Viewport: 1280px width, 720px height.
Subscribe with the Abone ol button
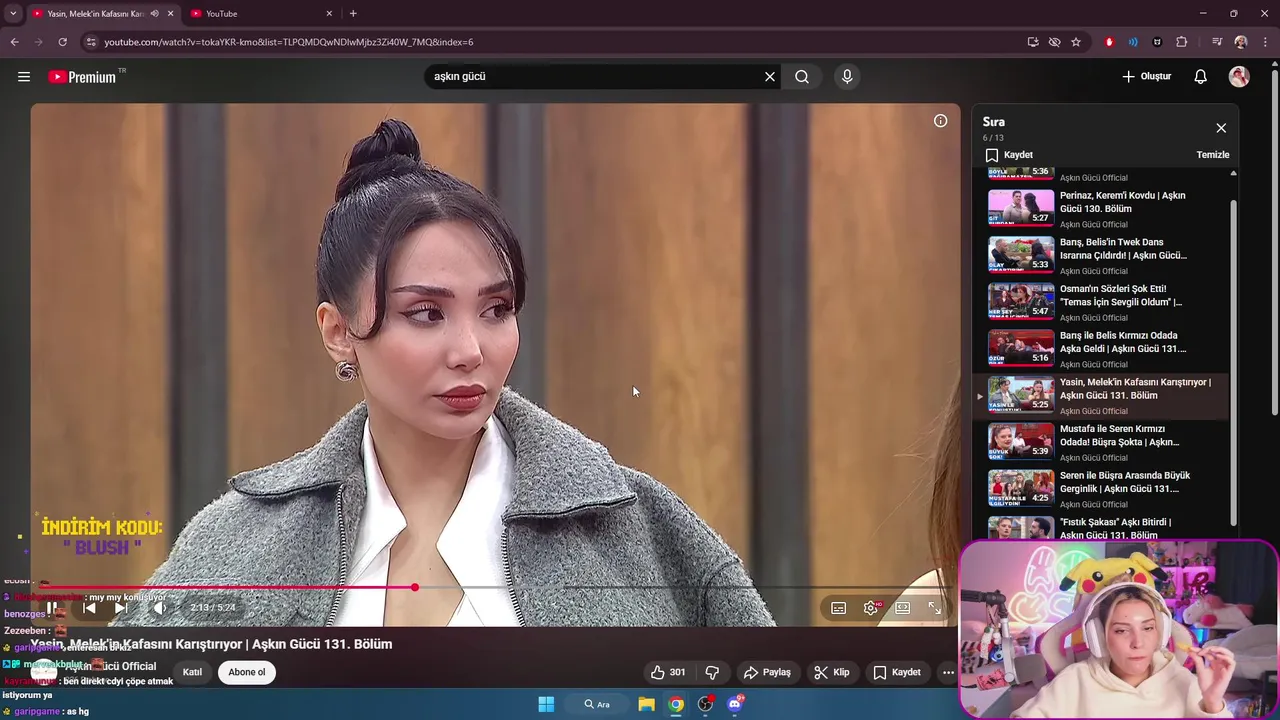pos(247,672)
